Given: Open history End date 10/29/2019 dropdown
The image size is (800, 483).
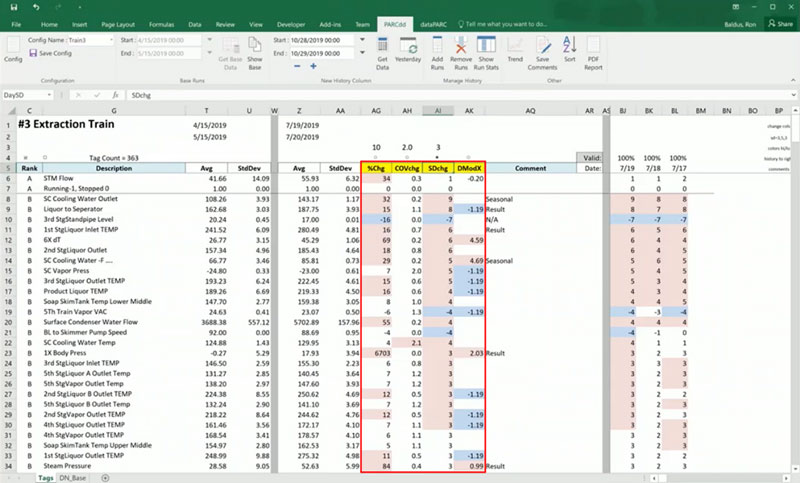Looking at the screenshot, I should pos(362,53).
